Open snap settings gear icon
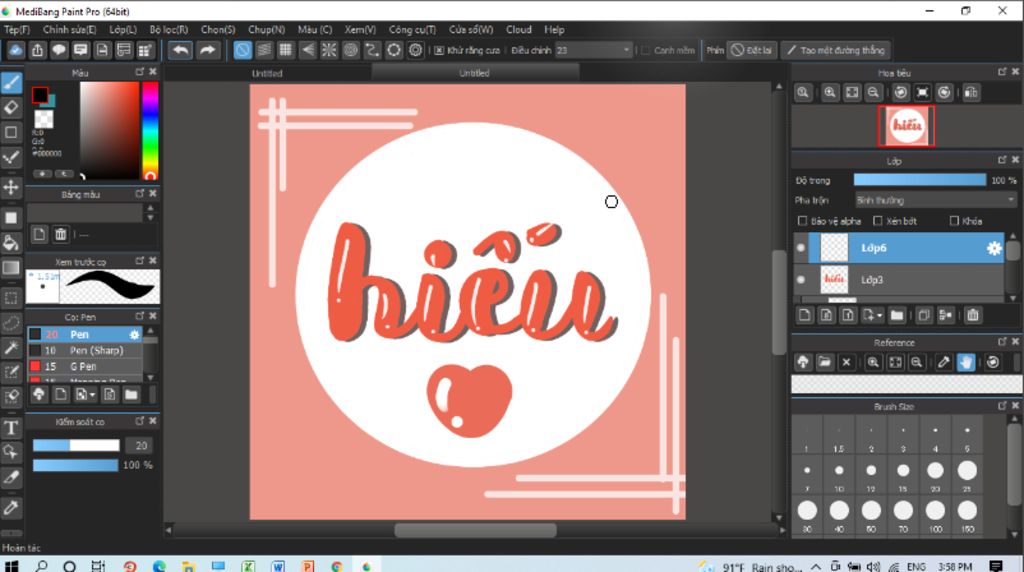The height and width of the screenshot is (572, 1024). [415, 50]
